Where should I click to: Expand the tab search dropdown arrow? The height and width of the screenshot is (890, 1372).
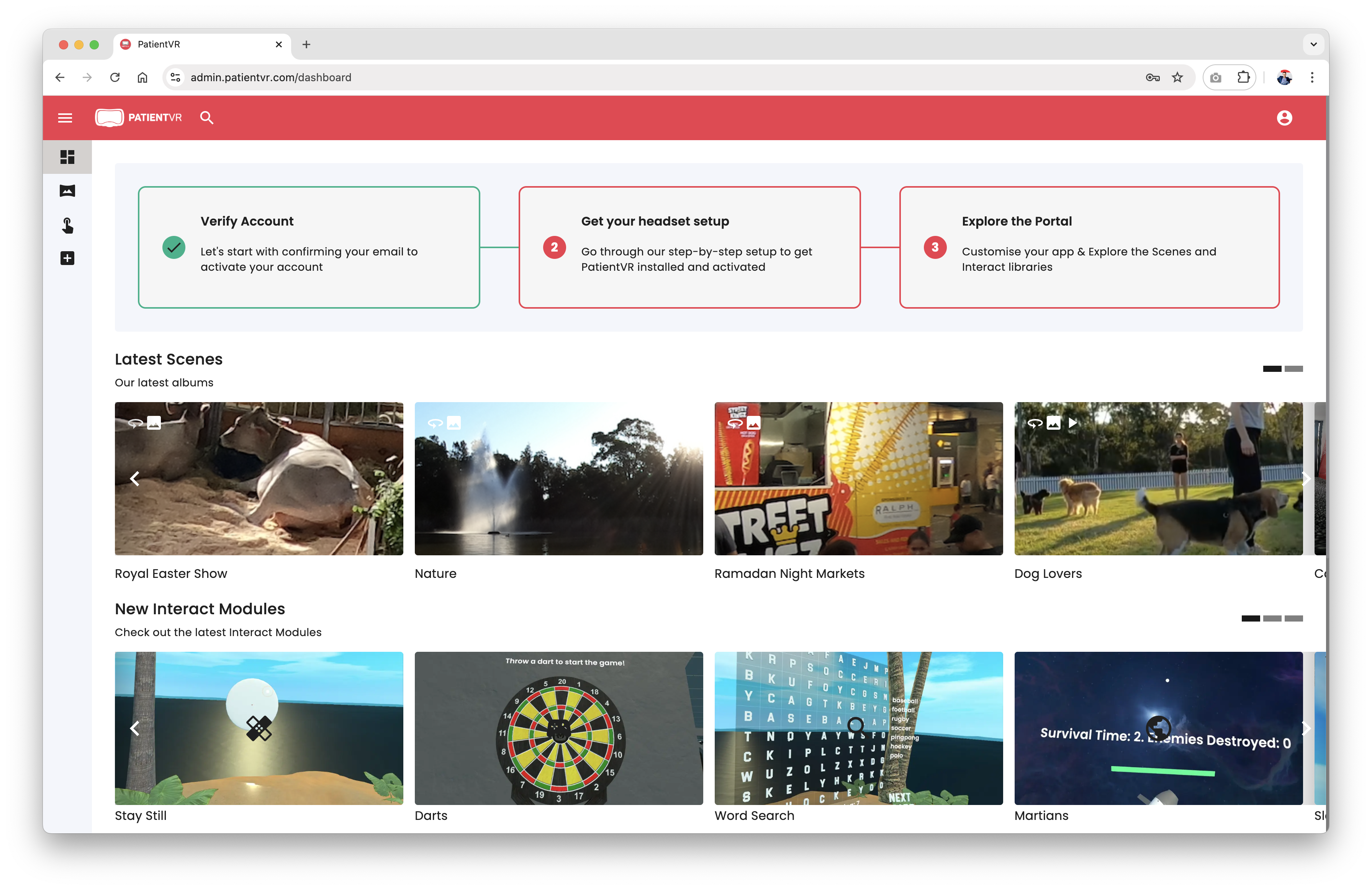(1313, 44)
